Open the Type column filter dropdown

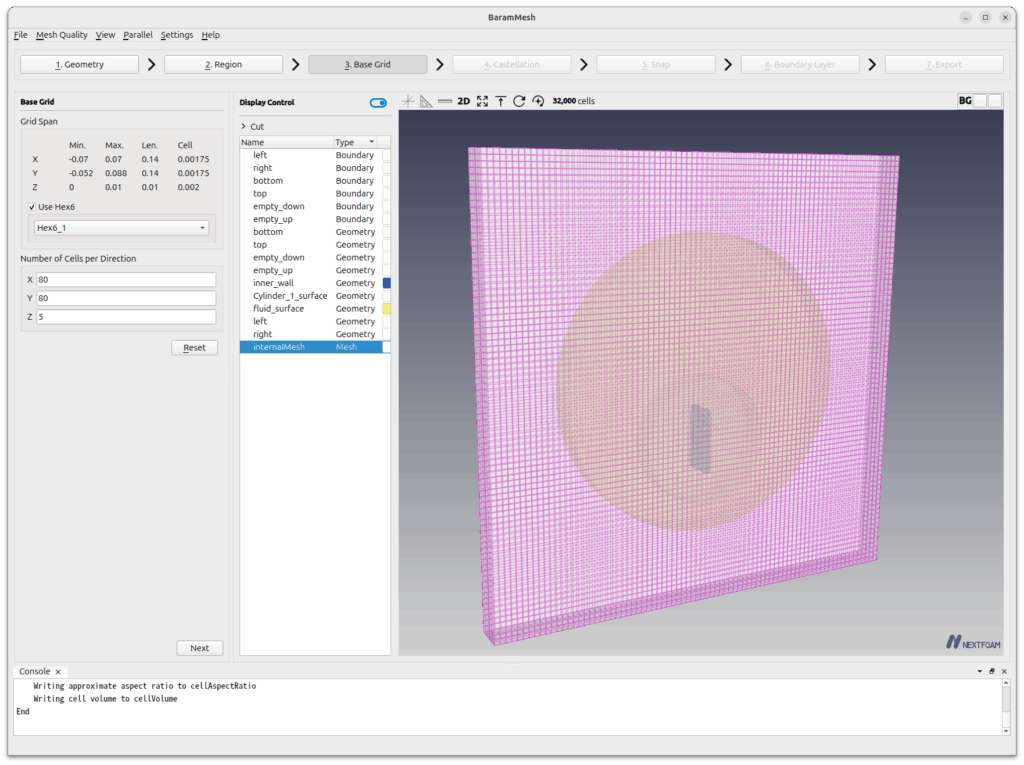click(x=372, y=142)
